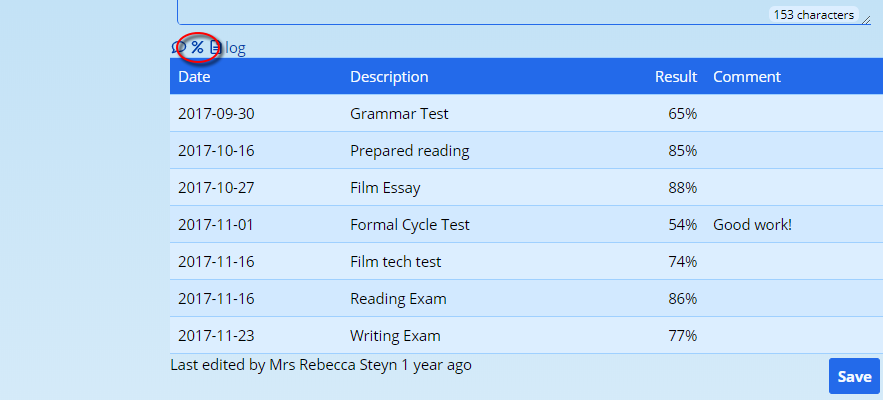Click the Comment column header
This screenshot has height=400, width=883.
(x=746, y=77)
